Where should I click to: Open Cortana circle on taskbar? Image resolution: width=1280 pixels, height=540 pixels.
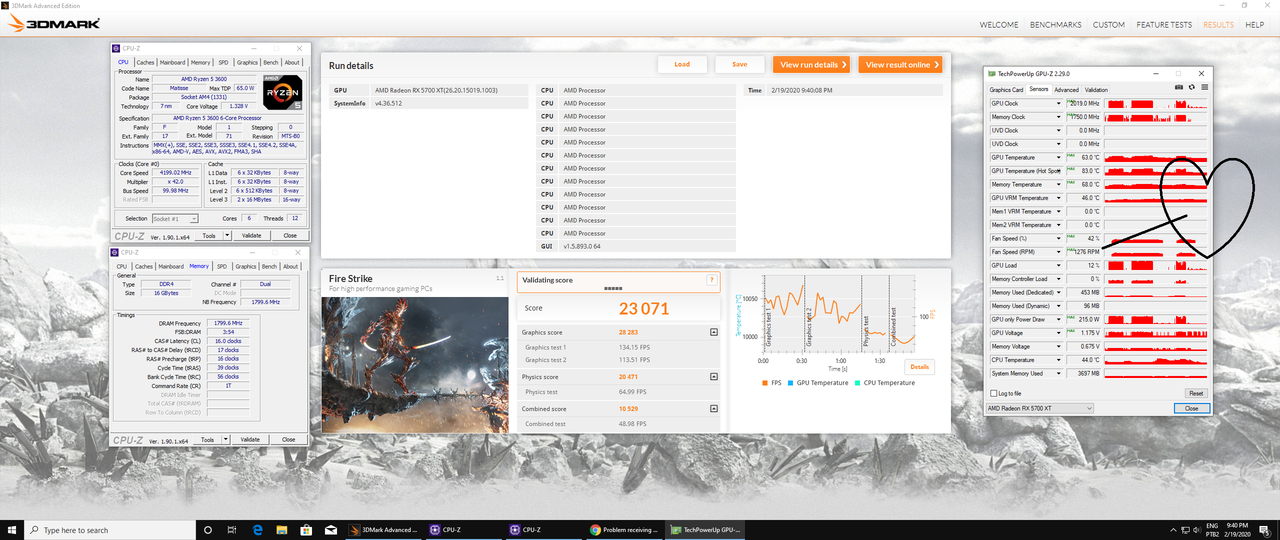coord(207,530)
